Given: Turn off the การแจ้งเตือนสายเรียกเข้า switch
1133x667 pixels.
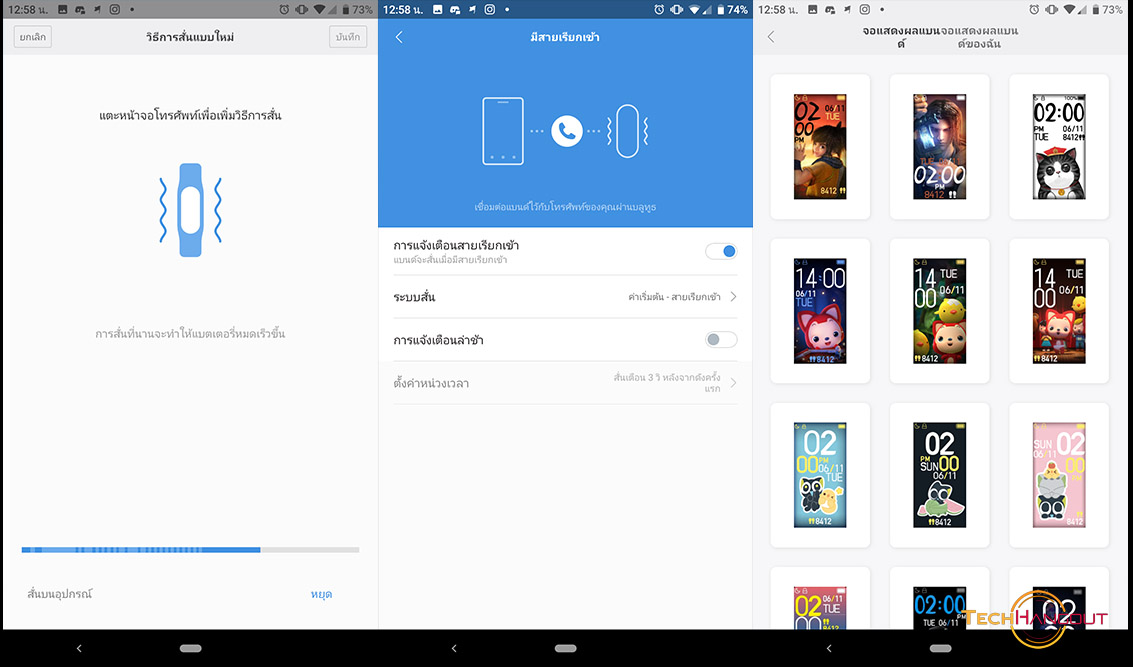Looking at the screenshot, I should pyautogui.click(x=721, y=251).
